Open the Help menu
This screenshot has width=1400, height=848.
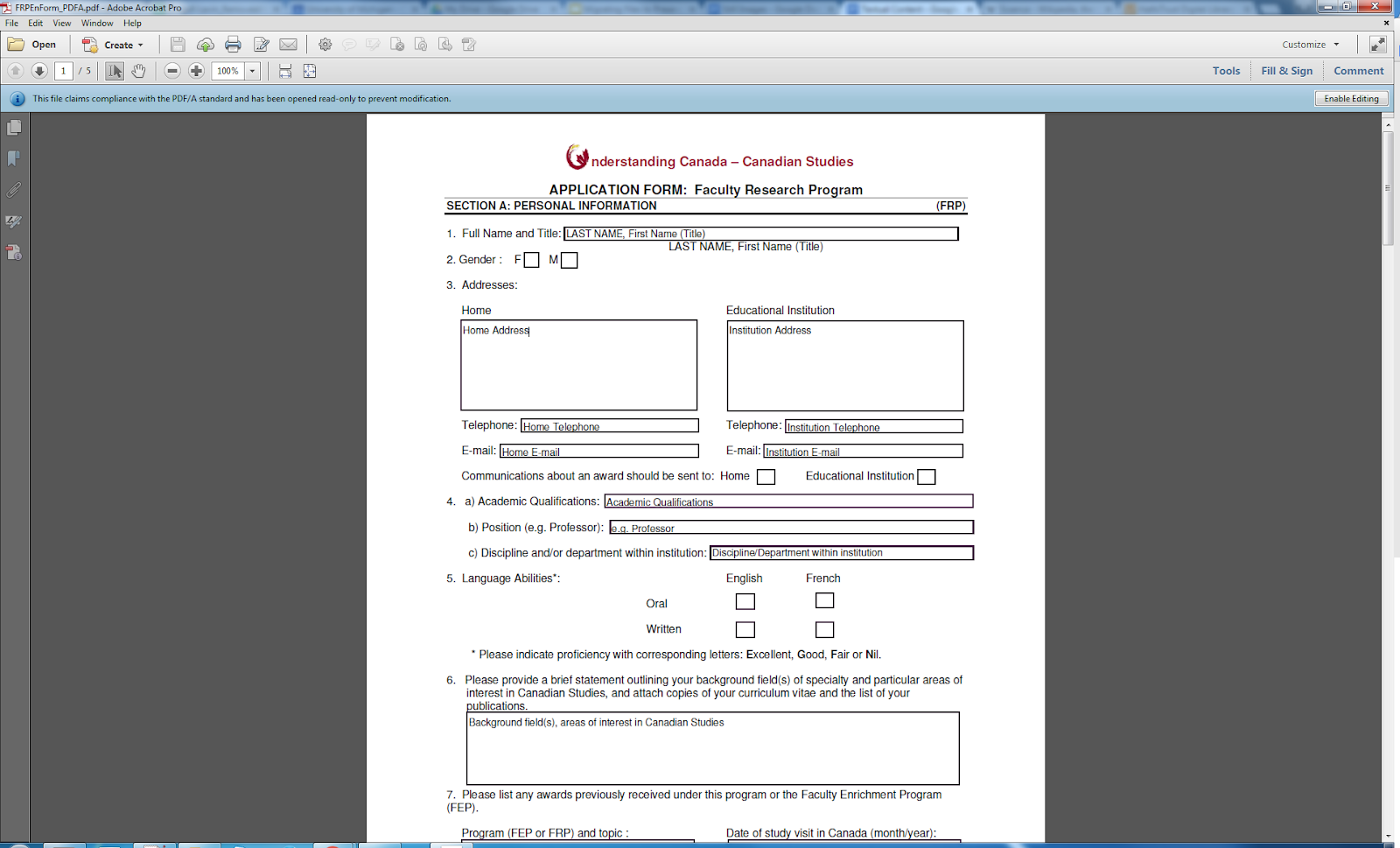132,24
